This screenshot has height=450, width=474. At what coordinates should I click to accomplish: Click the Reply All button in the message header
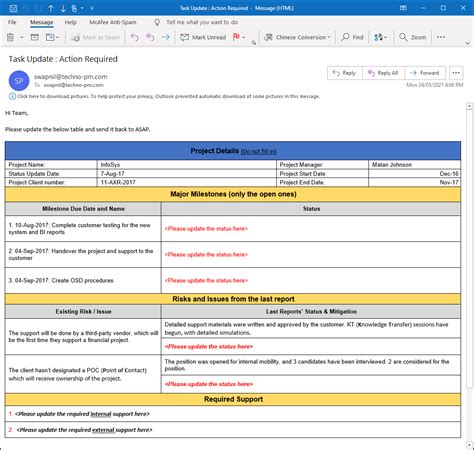pyautogui.click(x=383, y=73)
